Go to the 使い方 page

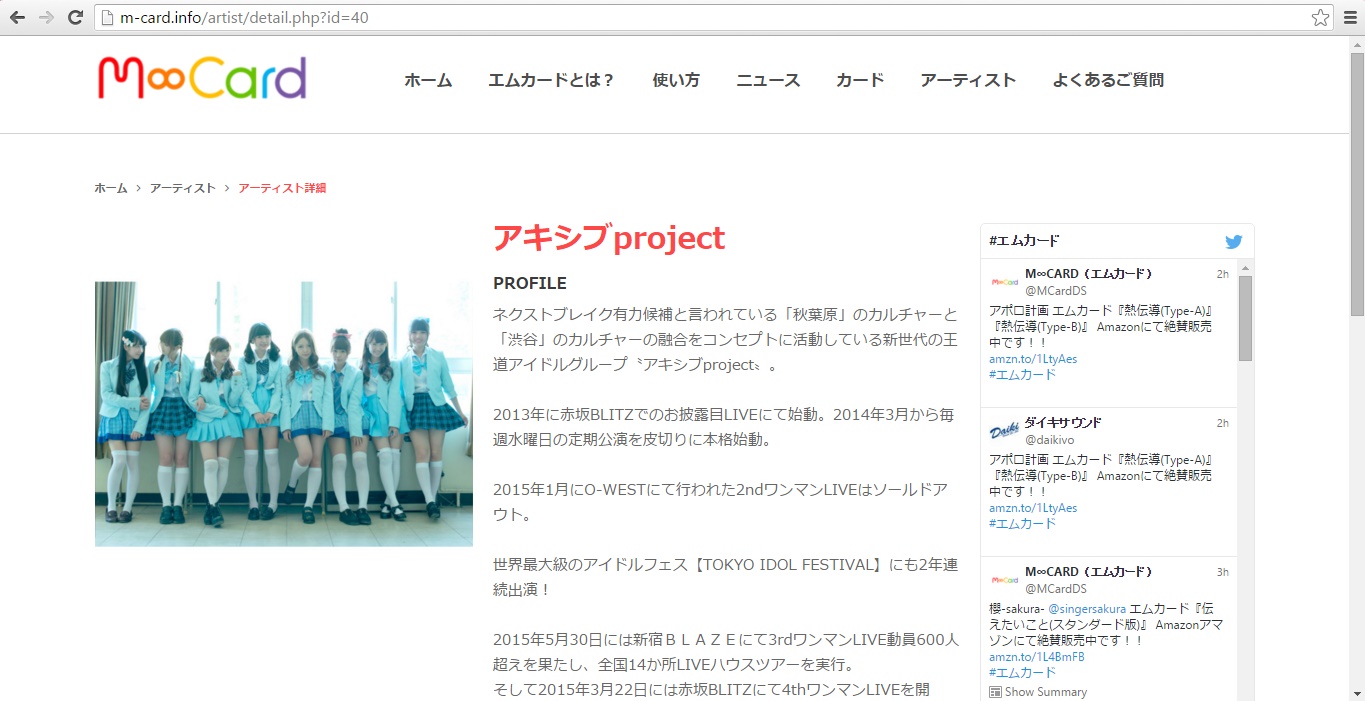(676, 80)
